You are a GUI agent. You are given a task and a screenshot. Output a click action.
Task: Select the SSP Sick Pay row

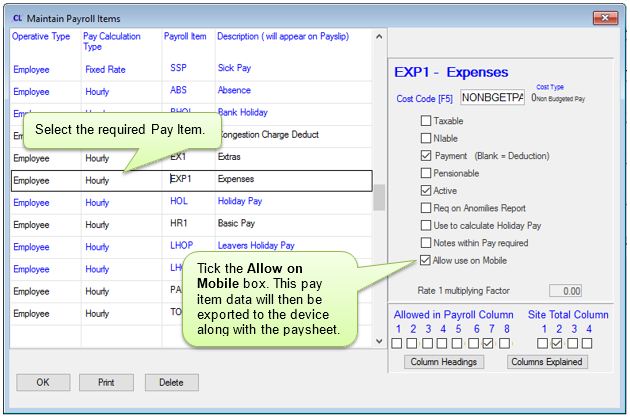[x=191, y=69]
